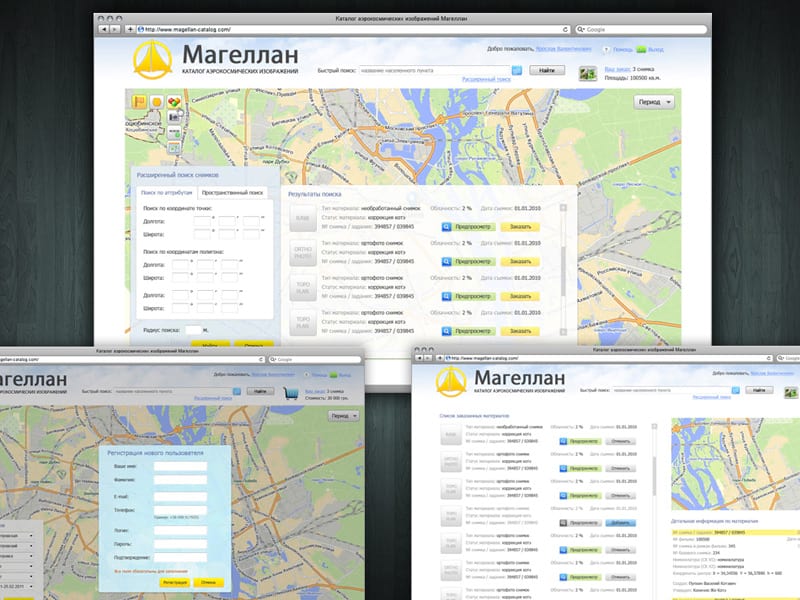The image size is (800, 600).
Task: Click the address bar of the search results browser
Action: tap(353, 30)
